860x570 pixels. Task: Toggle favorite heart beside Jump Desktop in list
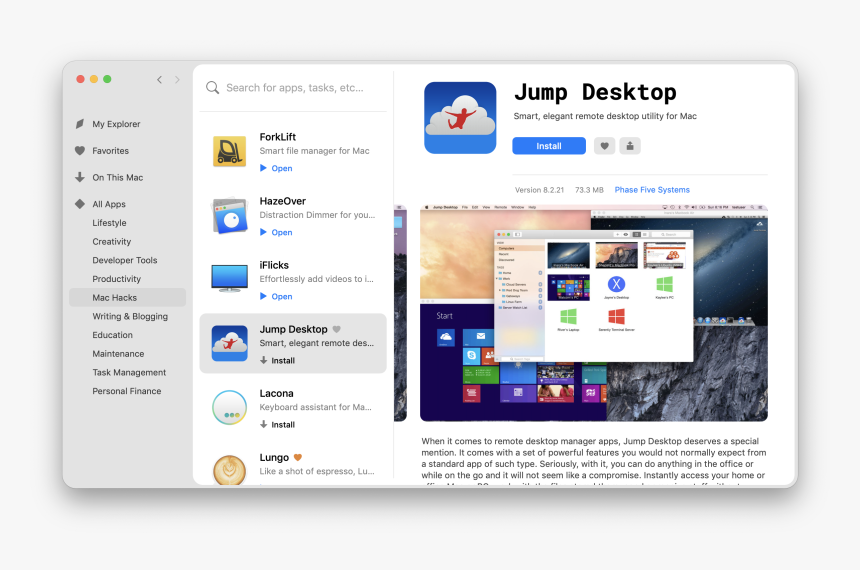tap(337, 329)
